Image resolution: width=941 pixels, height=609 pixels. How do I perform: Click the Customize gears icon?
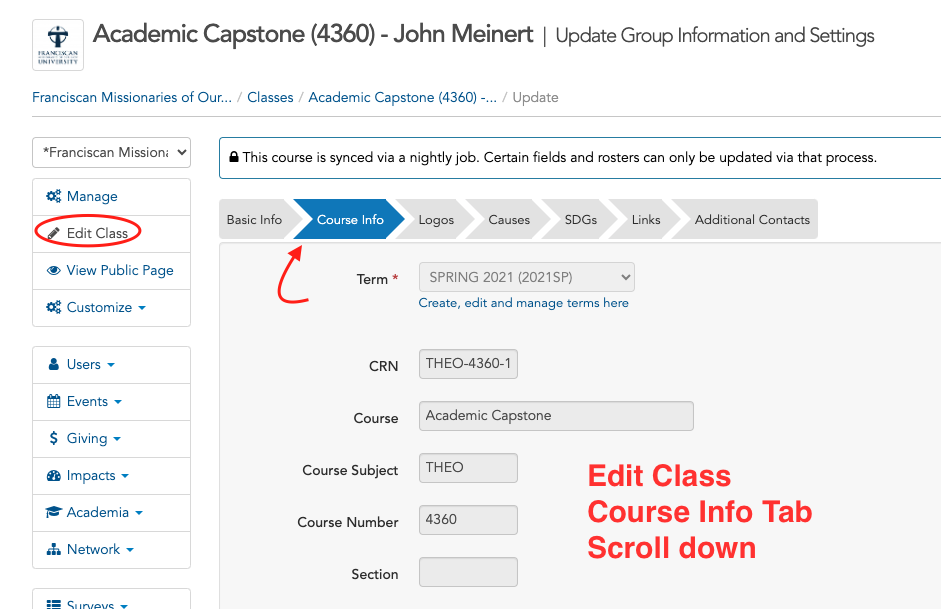(53, 307)
